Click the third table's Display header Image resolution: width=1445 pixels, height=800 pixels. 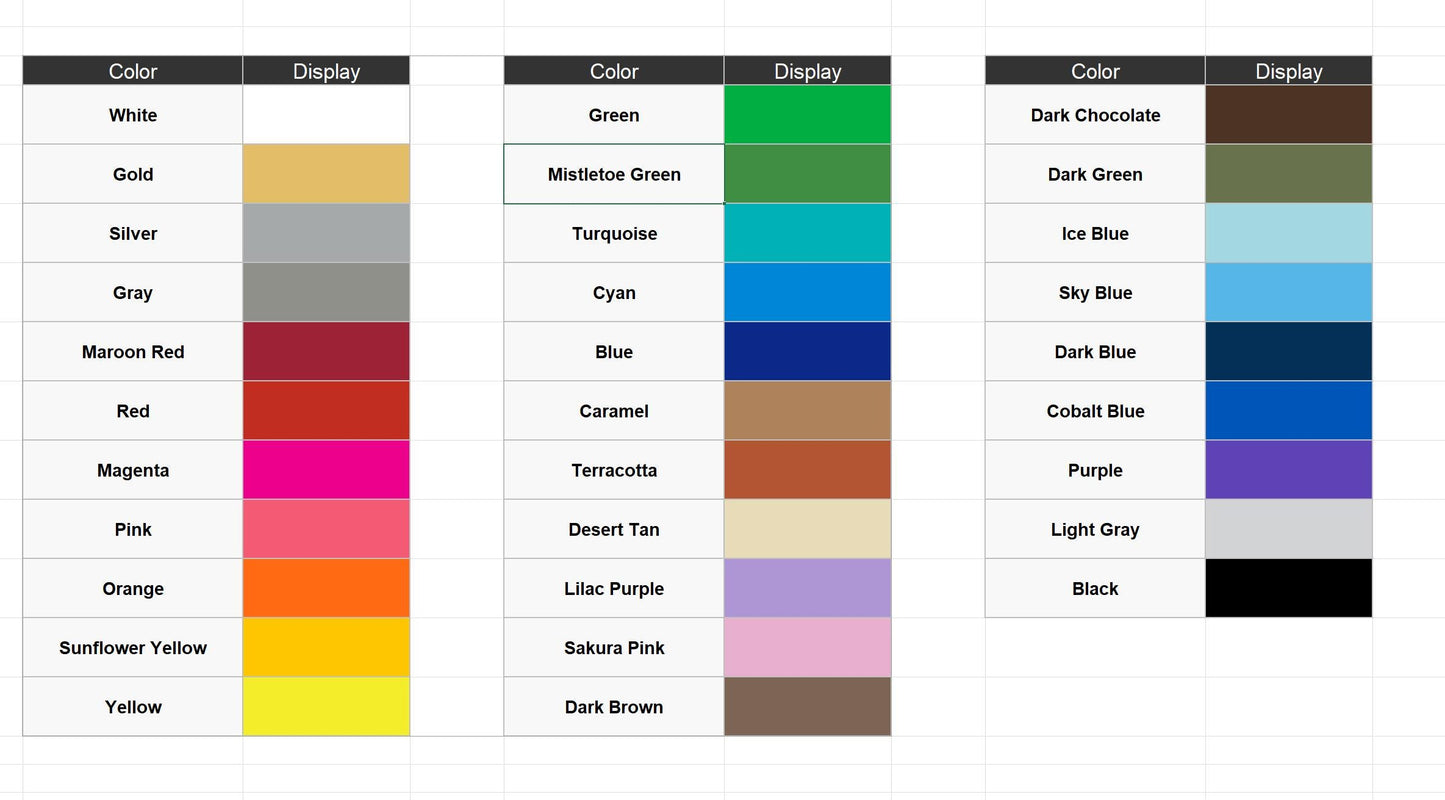click(1288, 71)
